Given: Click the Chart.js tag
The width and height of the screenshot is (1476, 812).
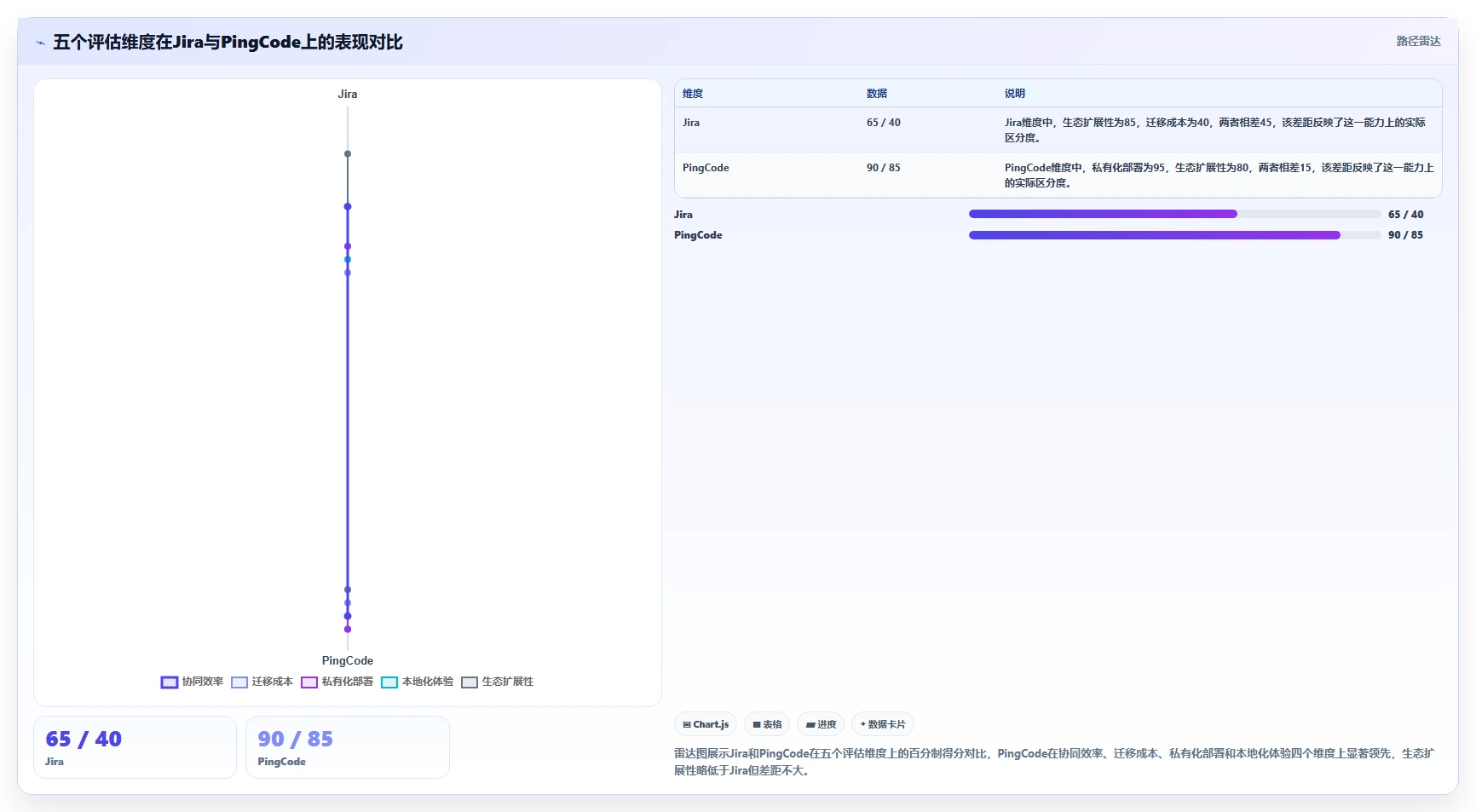Looking at the screenshot, I should (x=706, y=724).
